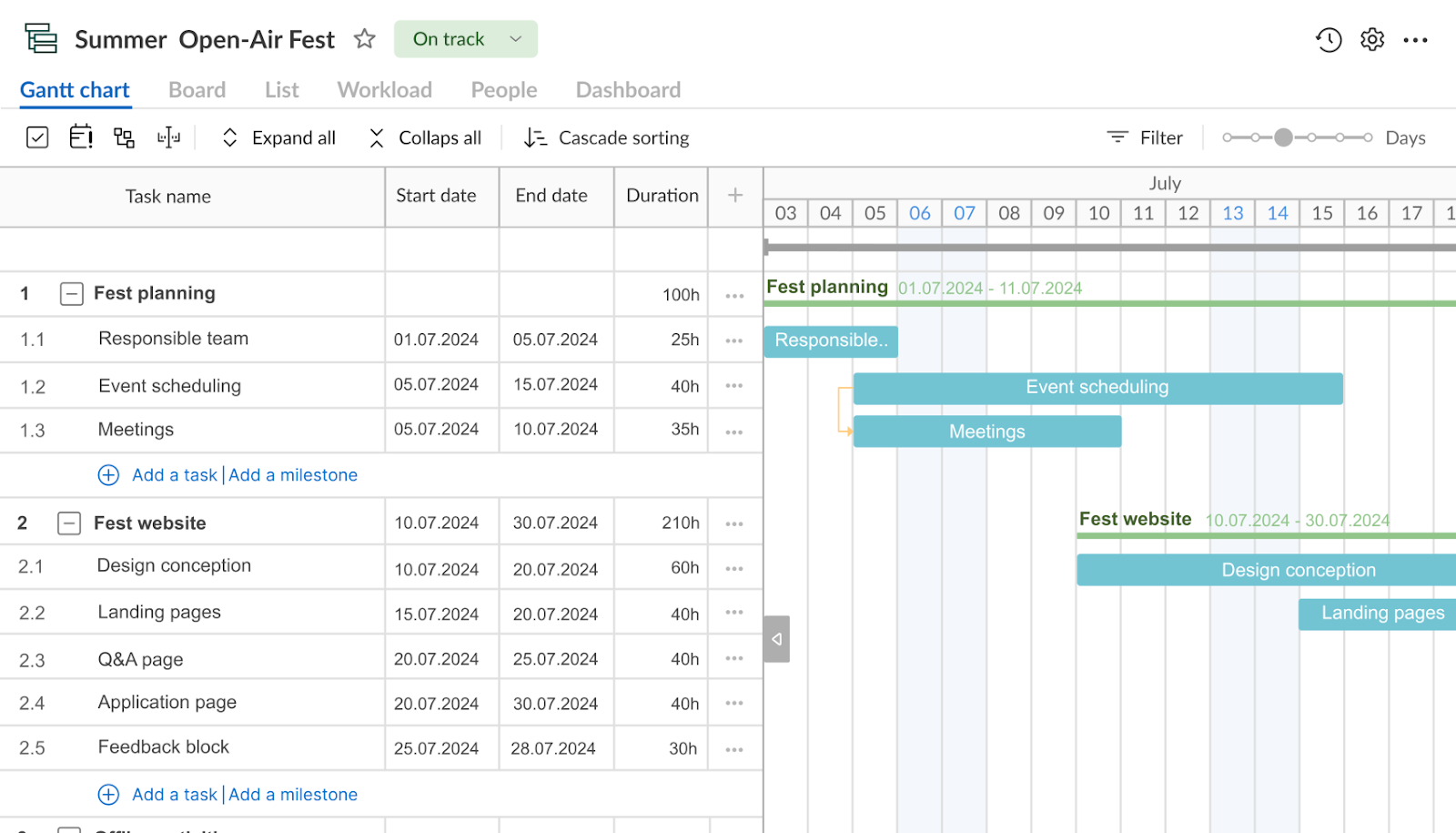Click Fest website duration 210h
This screenshot has height=833, width=1456.
click(x=681, y=523)
